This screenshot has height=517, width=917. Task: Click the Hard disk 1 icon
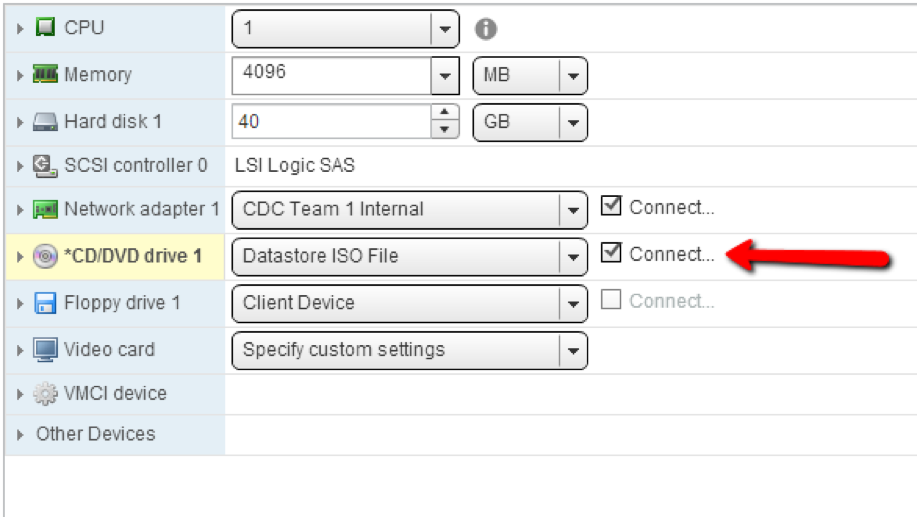tap(46, 122)
